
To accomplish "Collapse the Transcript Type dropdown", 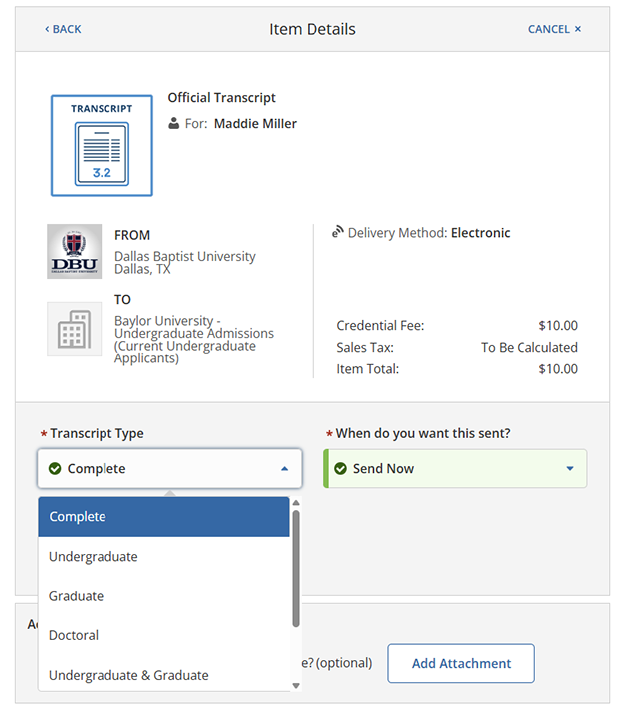I will (x=284, y=469).
